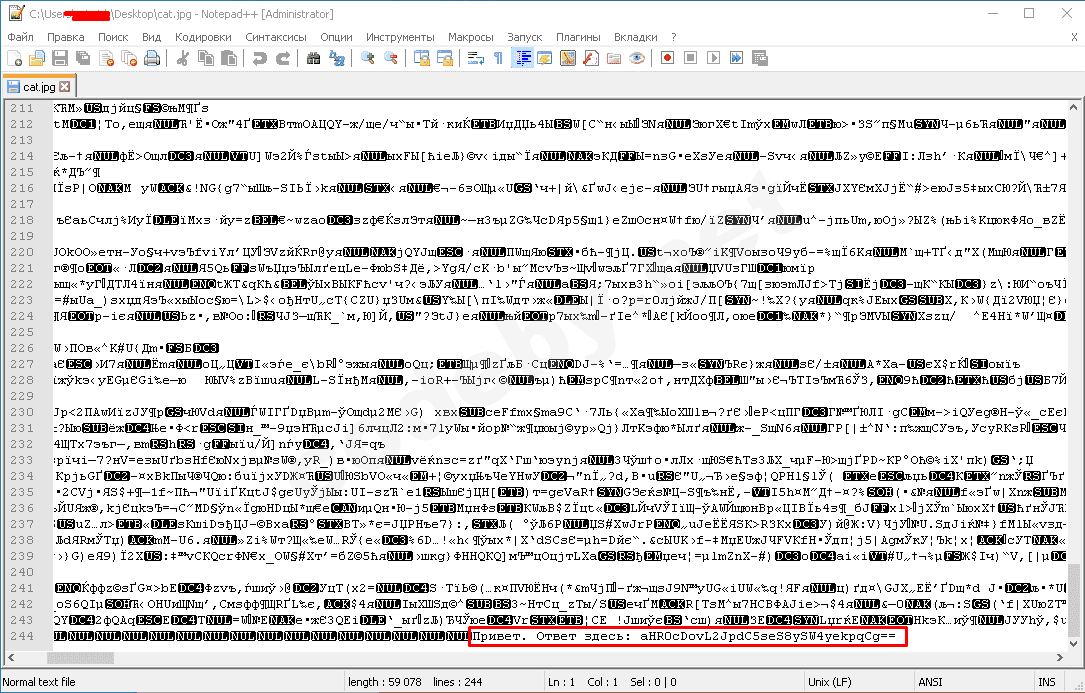Toggle monitoring eye icon

click(x=637, y=58)
